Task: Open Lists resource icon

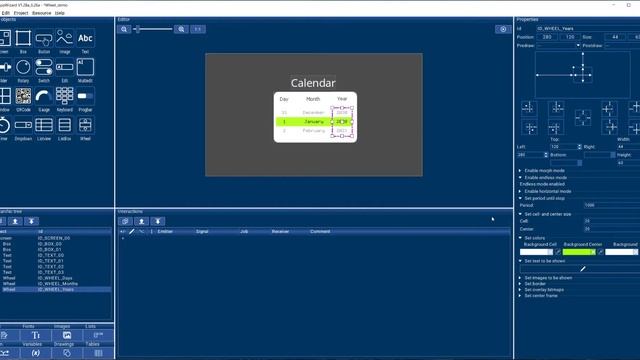Action: pyautogui.click(x=98, y=335)
